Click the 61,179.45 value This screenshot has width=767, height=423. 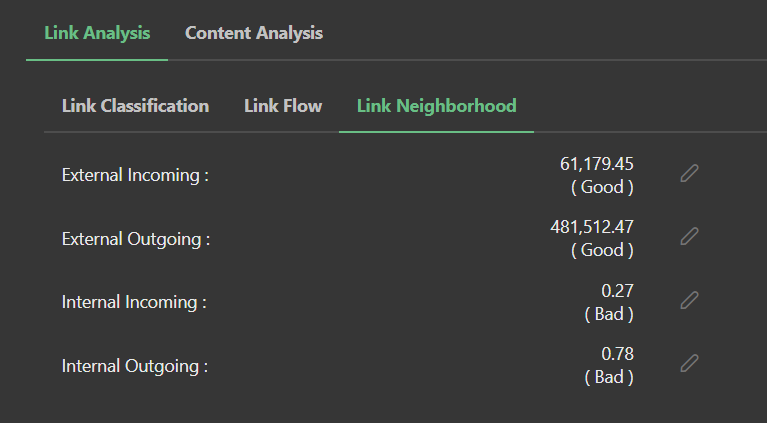click(597, 163)
